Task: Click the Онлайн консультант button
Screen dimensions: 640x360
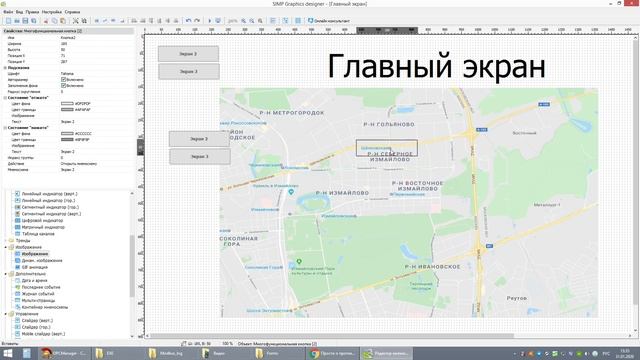Action: point(329,20)
